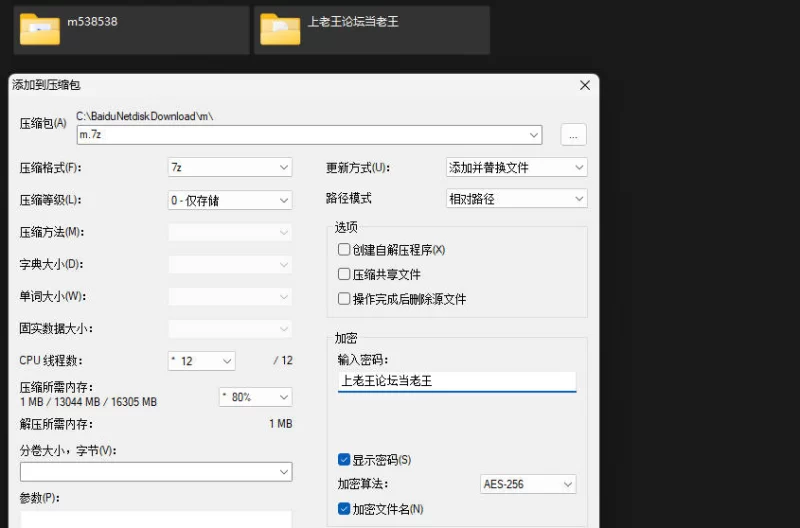800x528 pixels.
Task: Click the 输入密码 password field
Action: (457, 381)
